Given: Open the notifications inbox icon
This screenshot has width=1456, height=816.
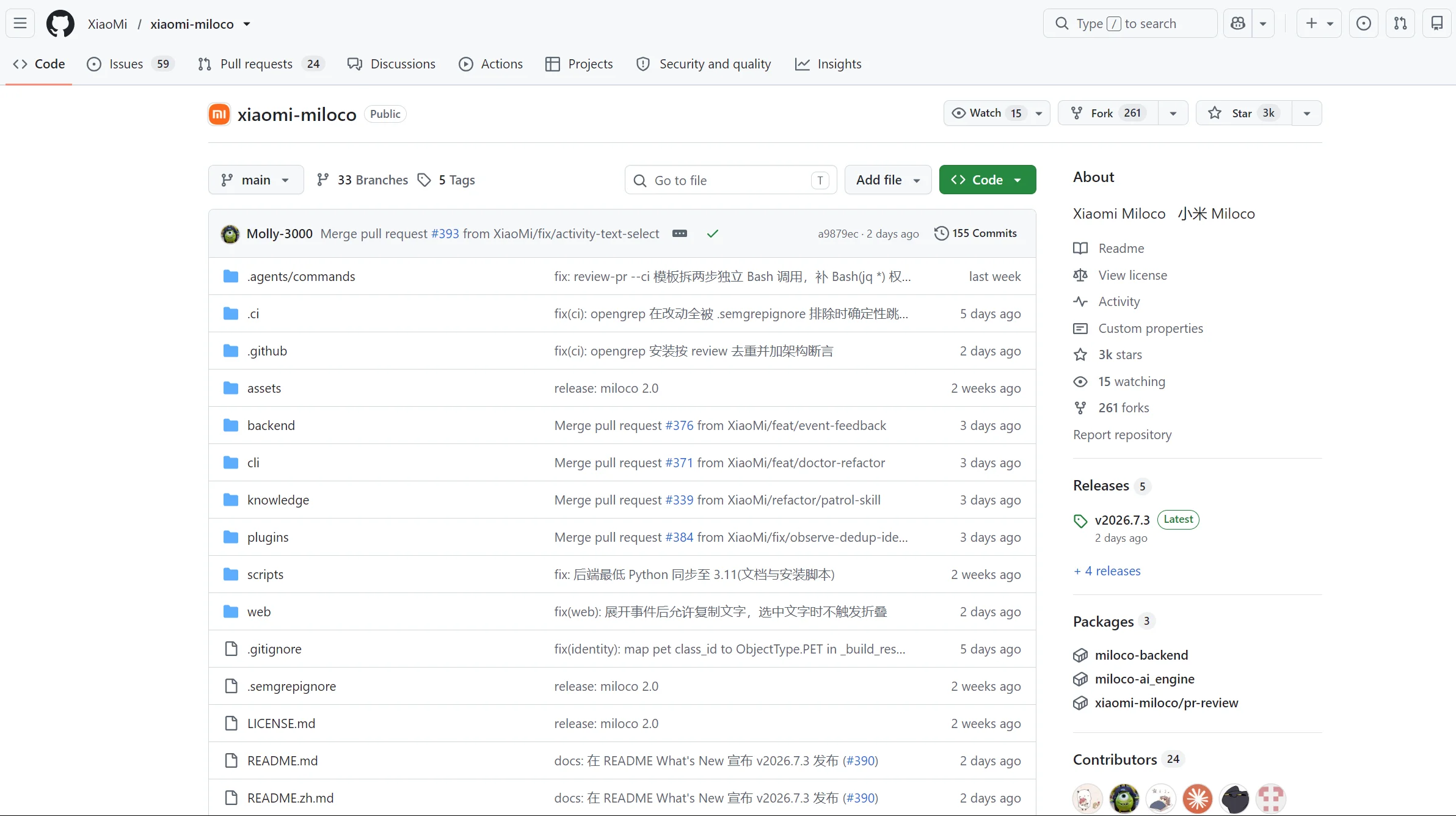Looking at the screenshot, I should tap(1437, 24).
